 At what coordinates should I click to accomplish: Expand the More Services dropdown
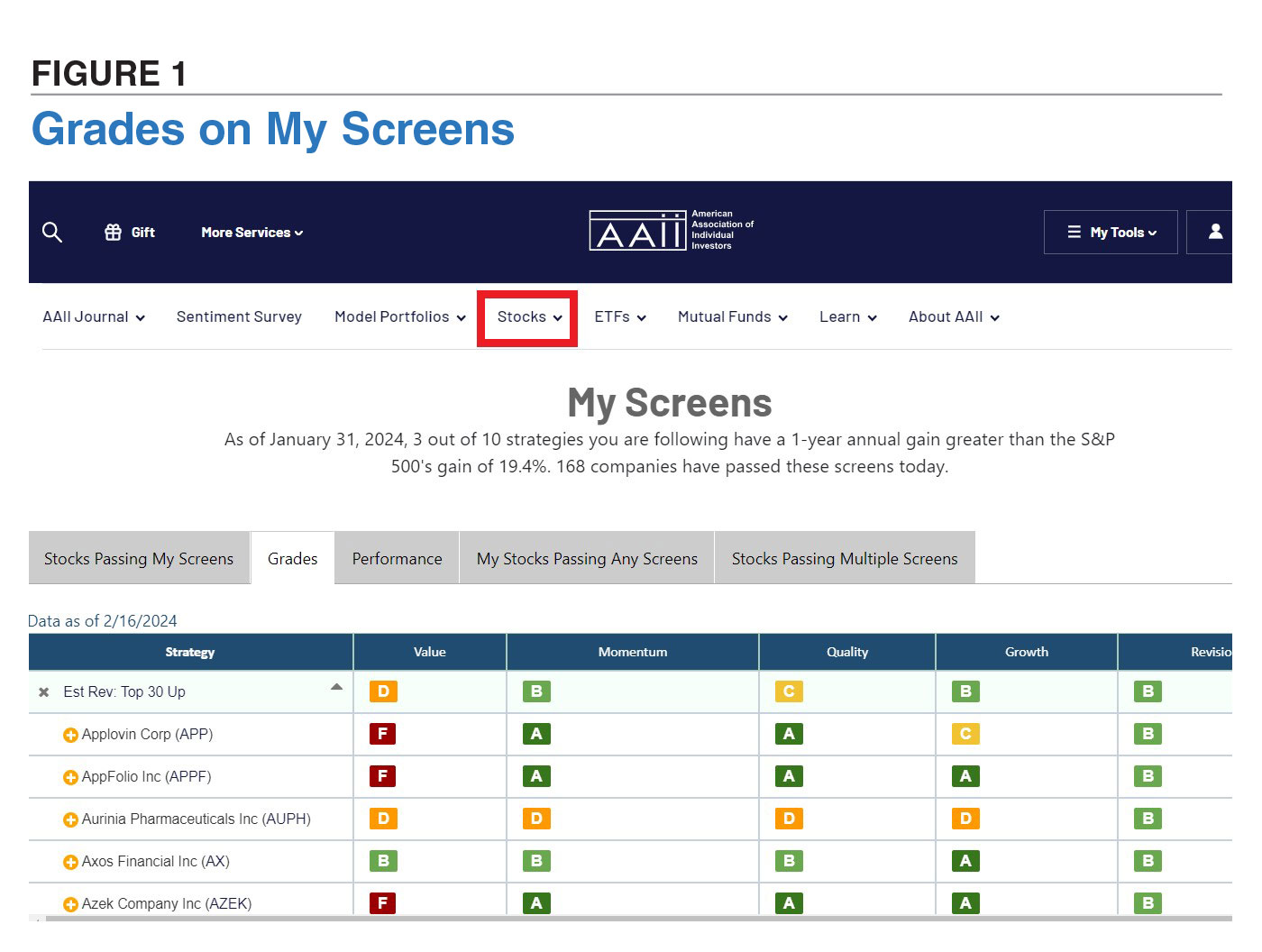[251, 233]
